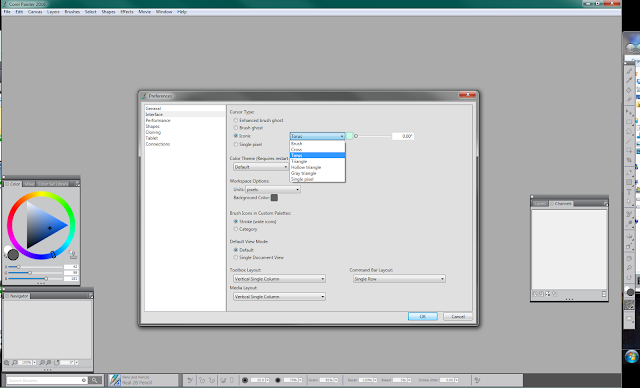
Task: Open the Units pixels dropdown
Action: pos(273,189)
